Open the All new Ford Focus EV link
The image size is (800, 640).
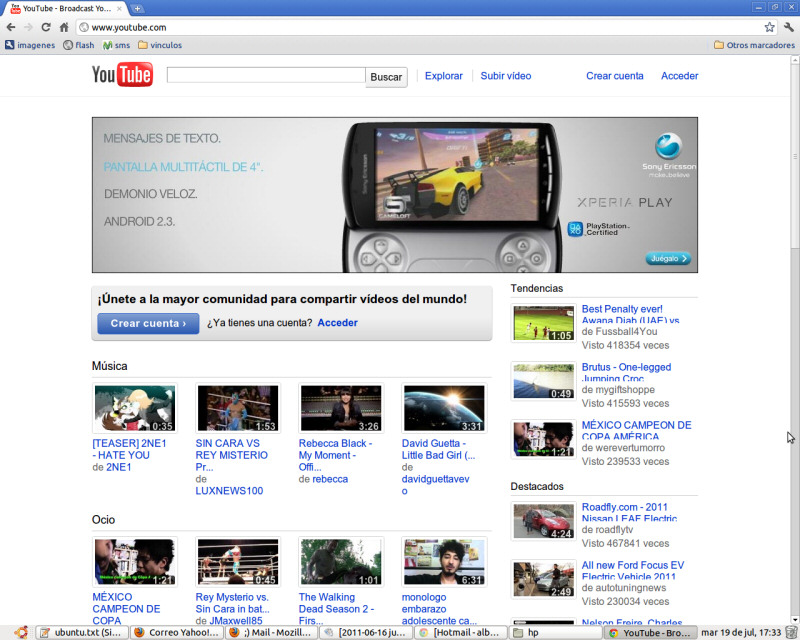633,570
